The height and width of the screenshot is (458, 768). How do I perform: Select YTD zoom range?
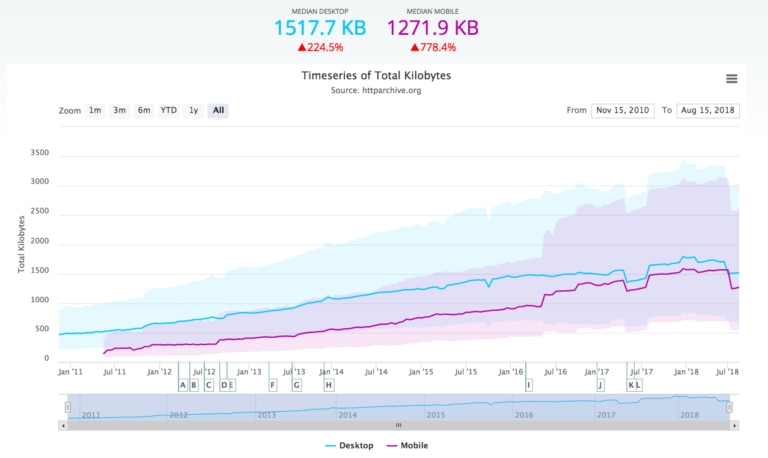[x=169, y=110]
